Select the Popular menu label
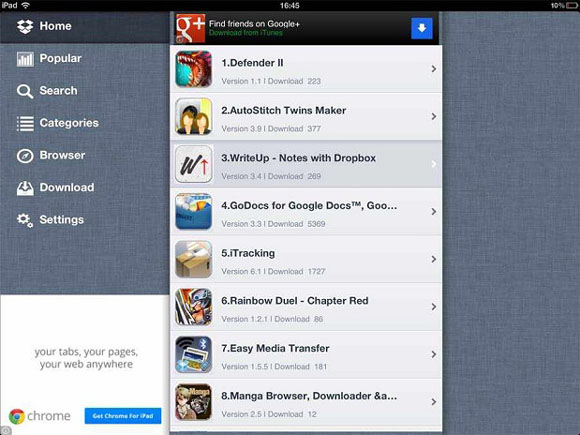Screen dimensions: 580x435 pos(60,58)
